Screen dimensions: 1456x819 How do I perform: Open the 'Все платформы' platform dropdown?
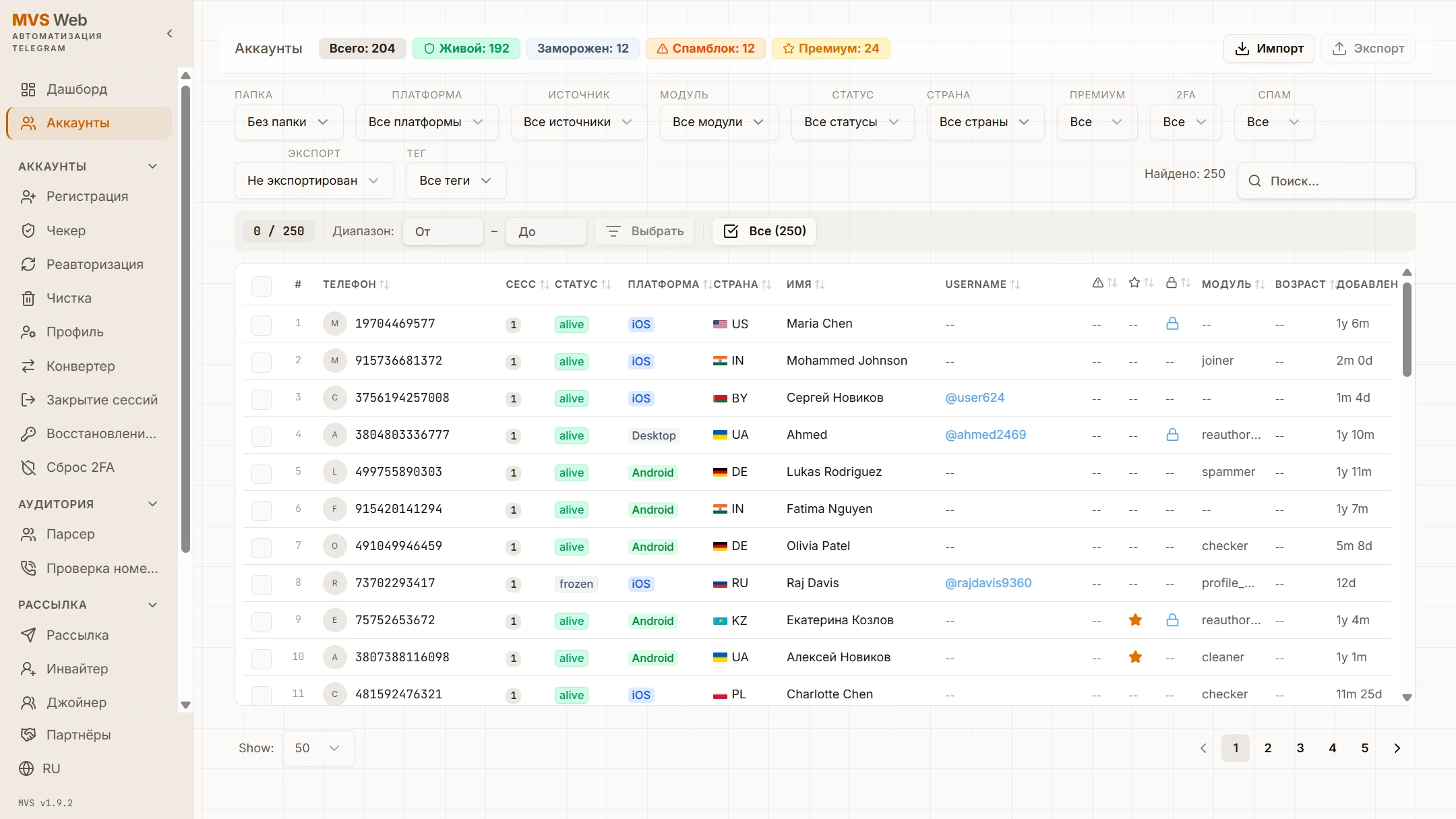pos(426,122)
